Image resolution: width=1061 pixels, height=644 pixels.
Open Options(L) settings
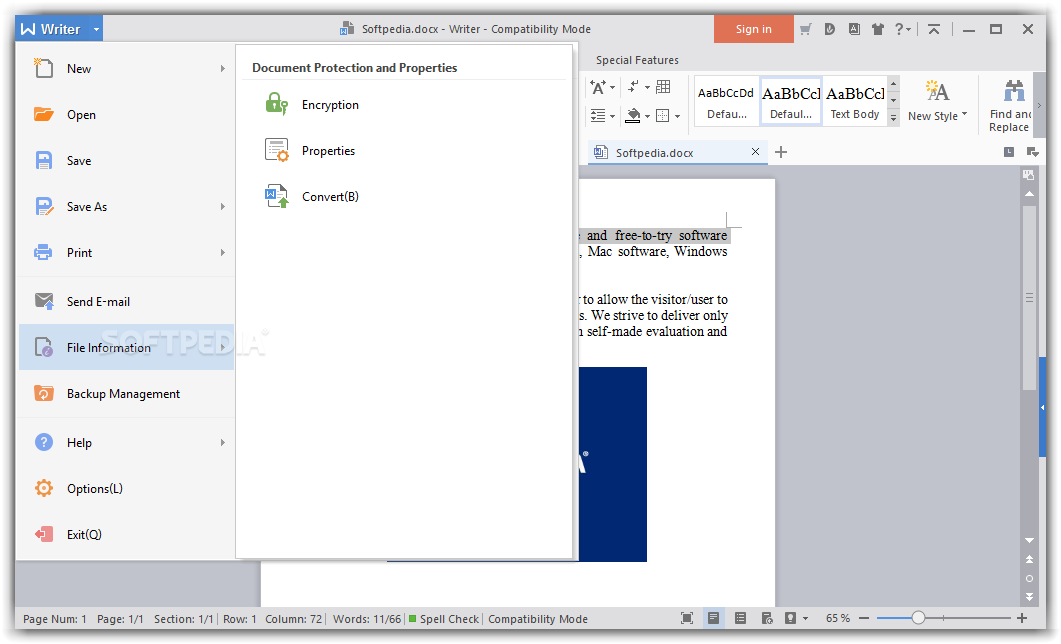coord(127,488)
